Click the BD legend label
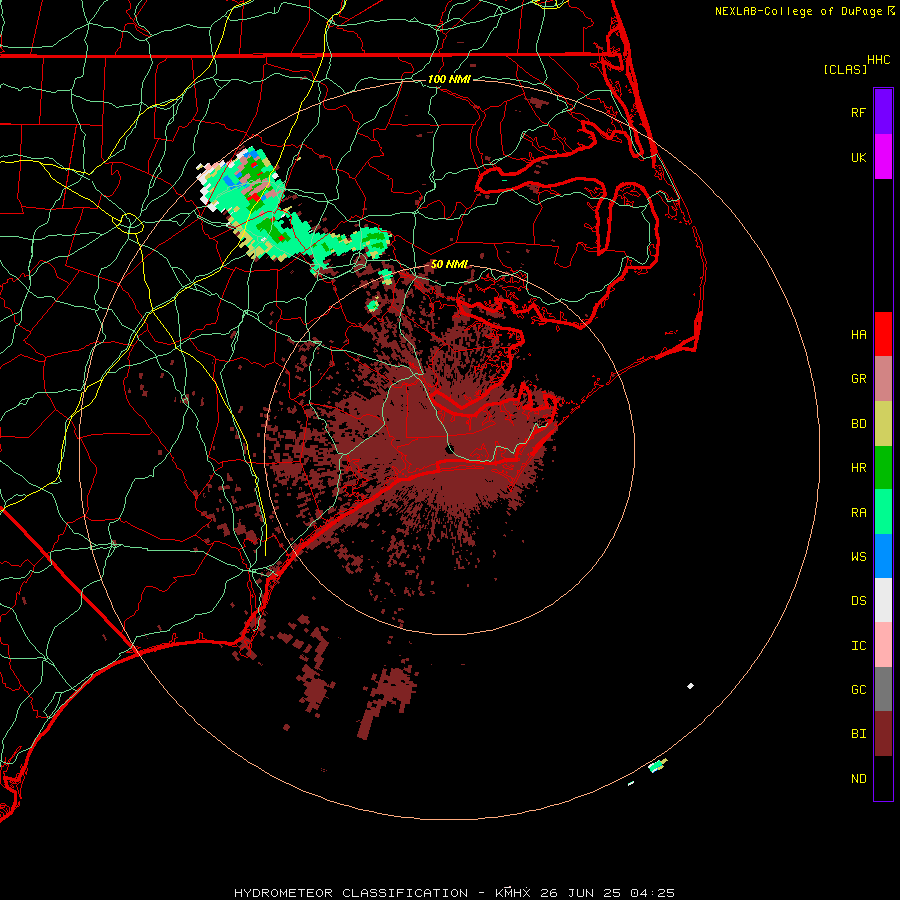 (858, 424)
